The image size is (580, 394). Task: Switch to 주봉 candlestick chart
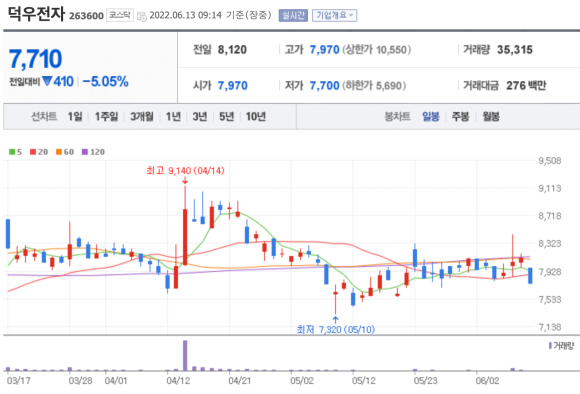point(460,117)
